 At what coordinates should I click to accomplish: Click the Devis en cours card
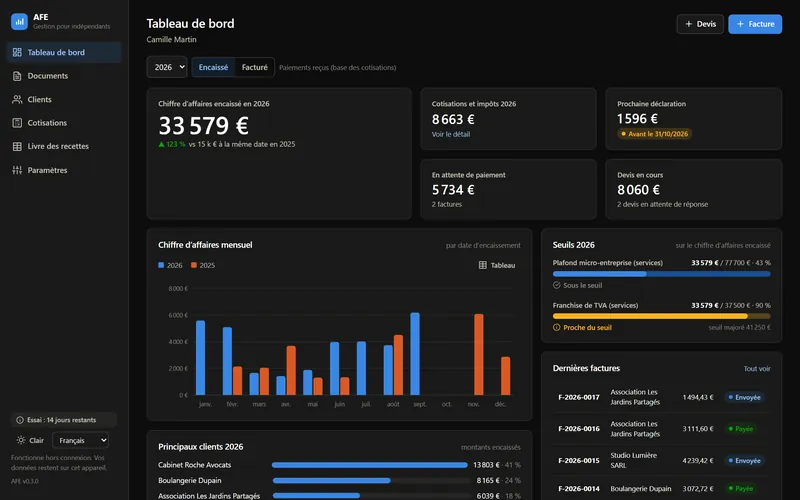click(x=693, y=189)
